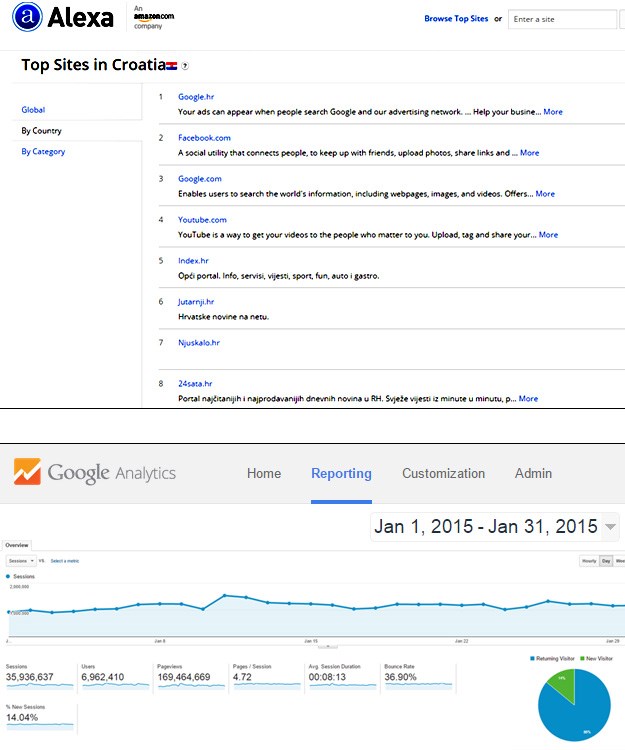Switch to the Admin tab
This screenshot has height=750, width=625.
(x=533, y=473)
